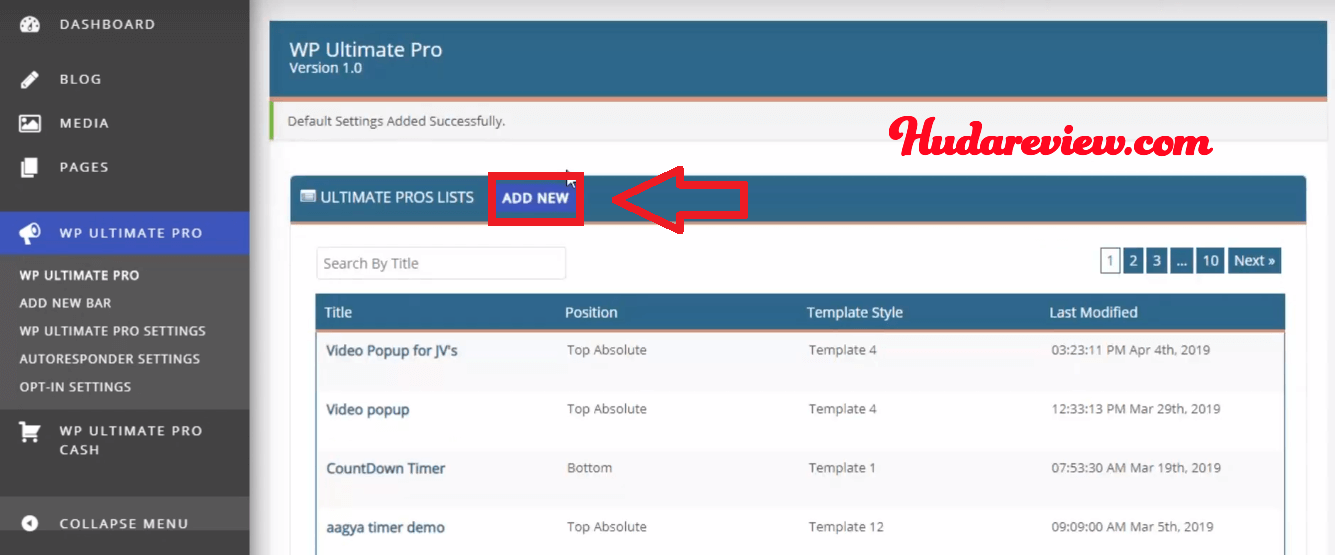Open Autoresponder Settings submenu
Screen dimensions: 1335x555
tap(109, 359)
